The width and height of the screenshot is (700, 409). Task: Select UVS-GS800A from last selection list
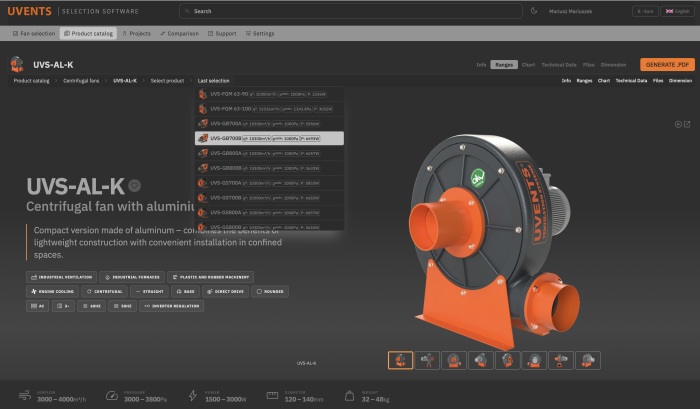[269, 213]
